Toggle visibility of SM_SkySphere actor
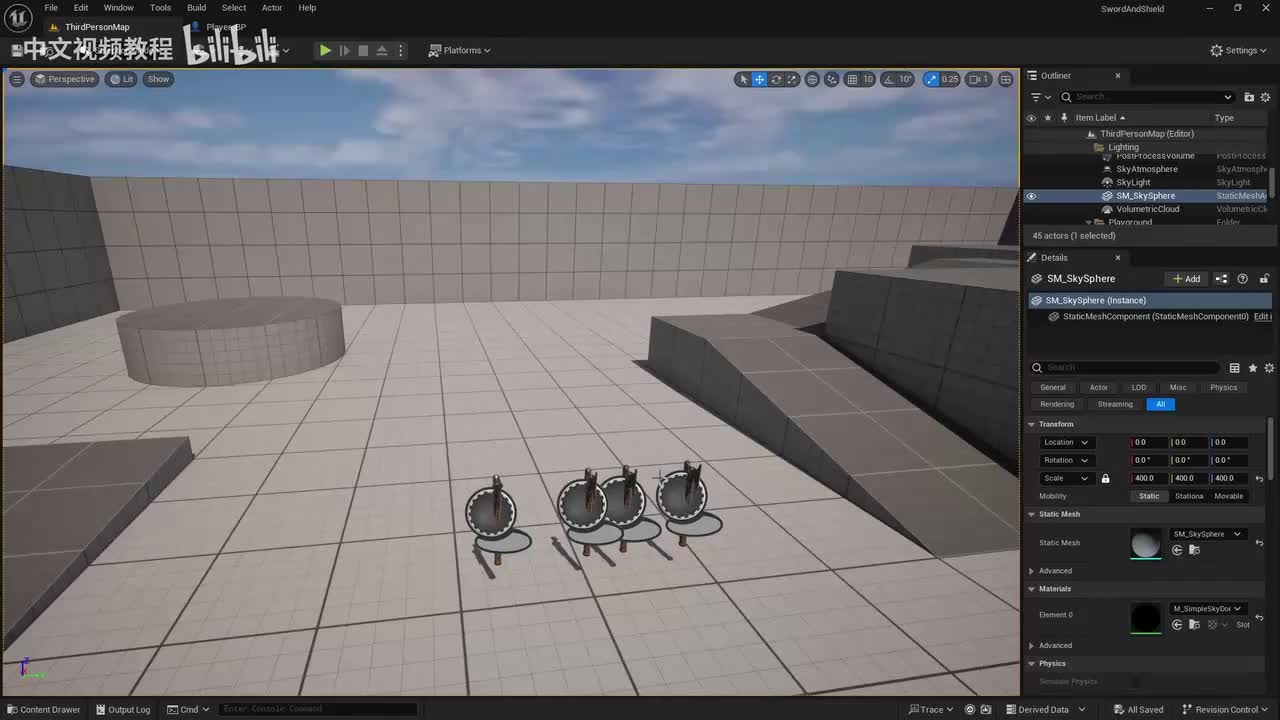The image size is (1280, 720). coord(1031,196)
